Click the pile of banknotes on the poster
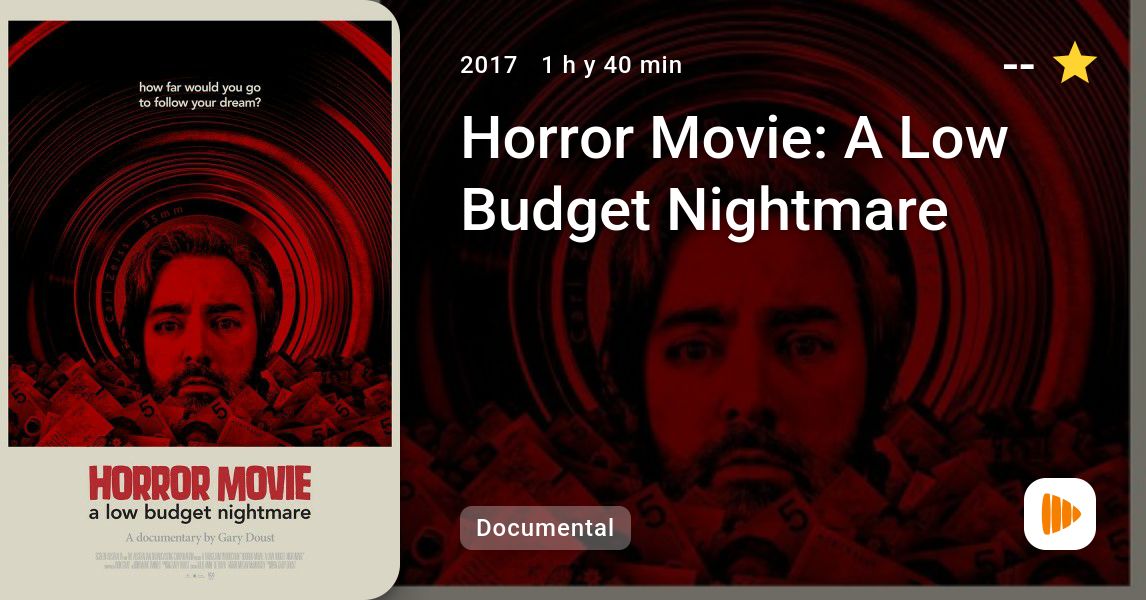This screenshot has height=600, width=1146. click(x=200, y=404)
